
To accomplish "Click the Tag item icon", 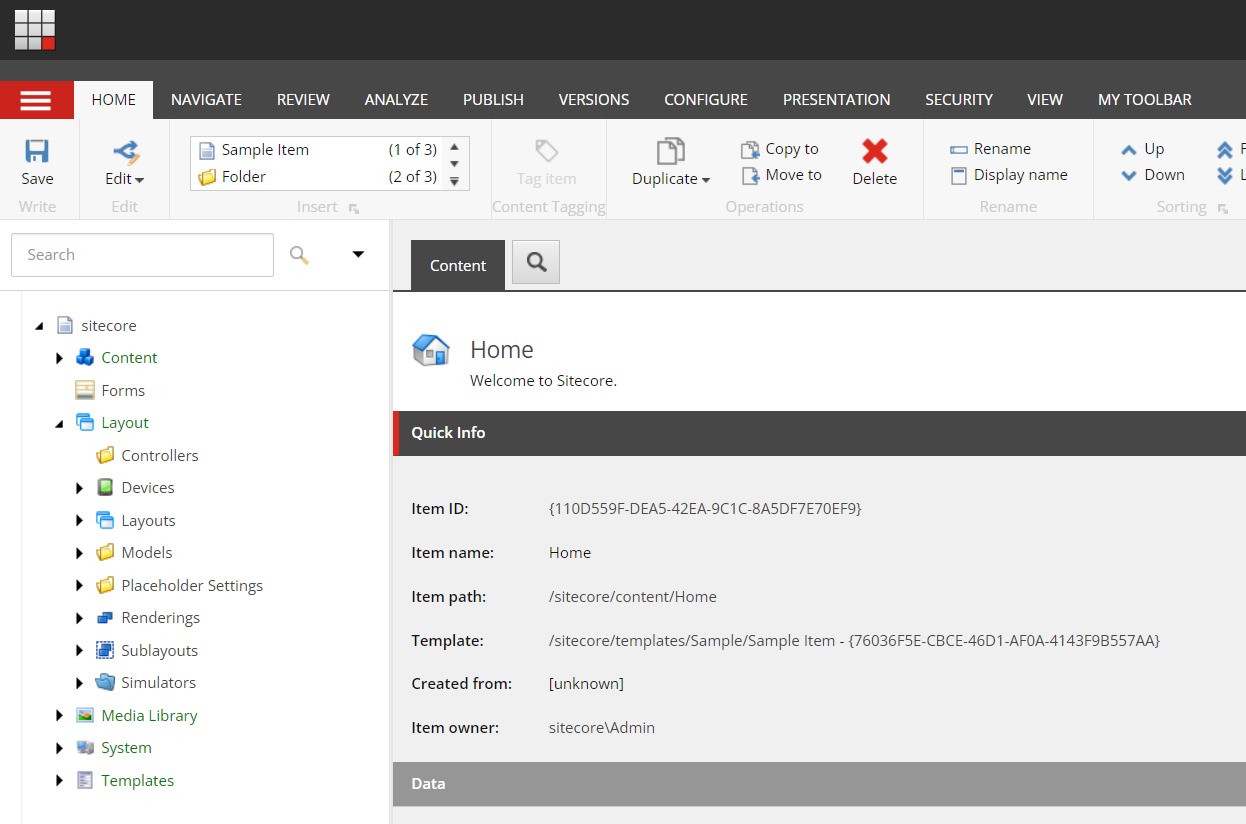I will point(546,151).
